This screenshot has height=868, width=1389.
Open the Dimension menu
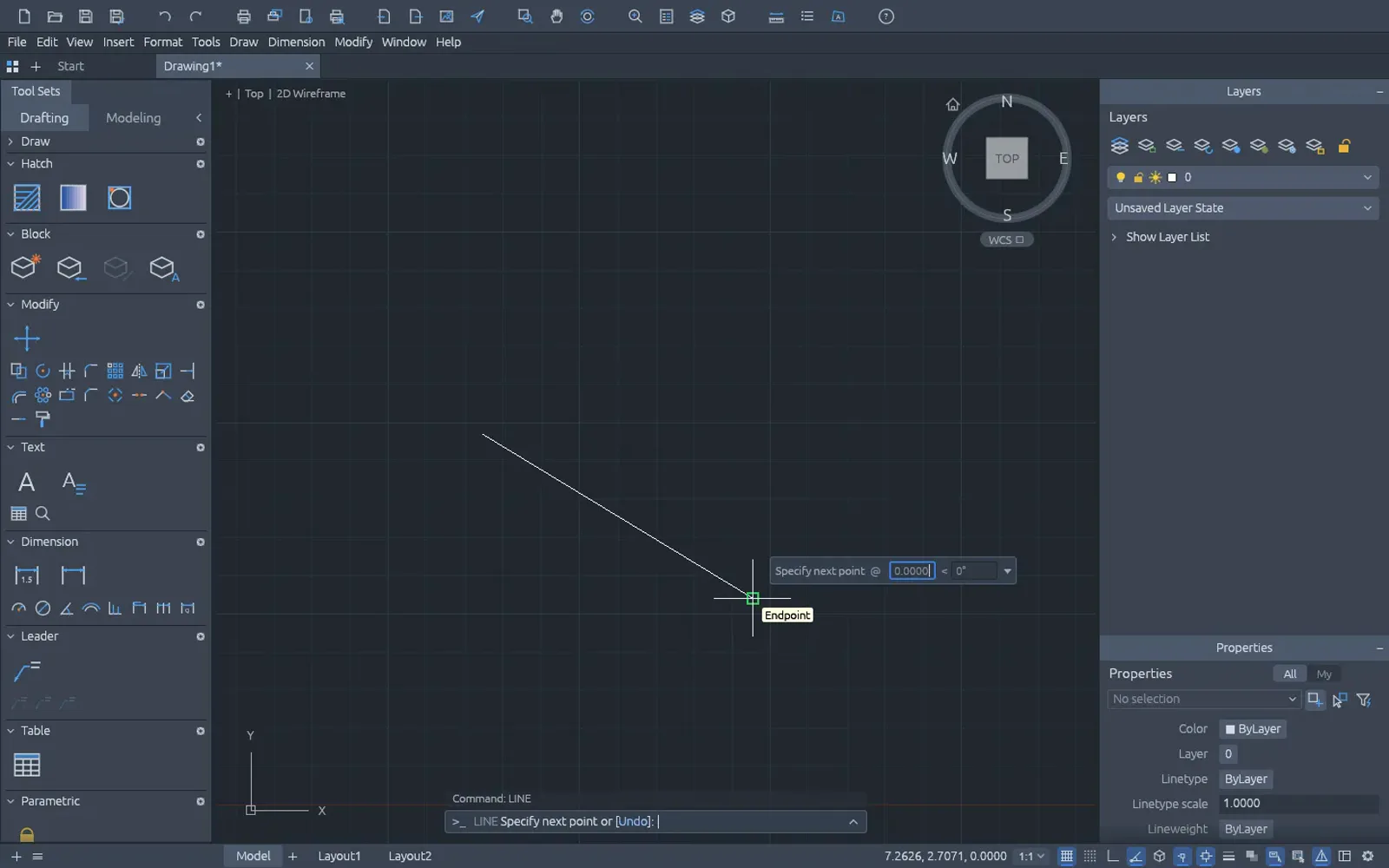pos(296,42)
